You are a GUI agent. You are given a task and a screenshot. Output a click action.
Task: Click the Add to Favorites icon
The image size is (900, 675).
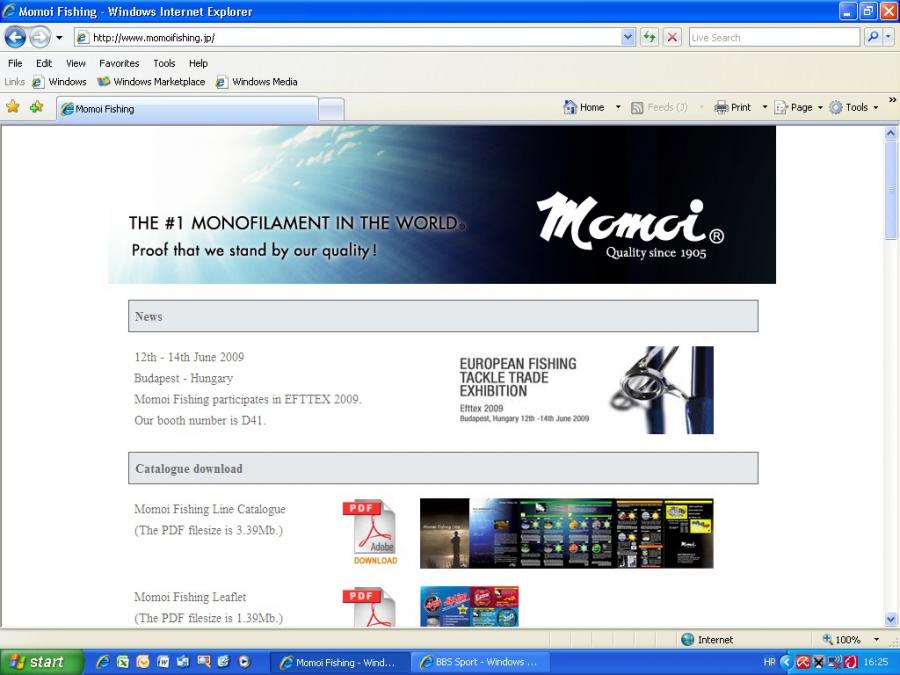36,107
